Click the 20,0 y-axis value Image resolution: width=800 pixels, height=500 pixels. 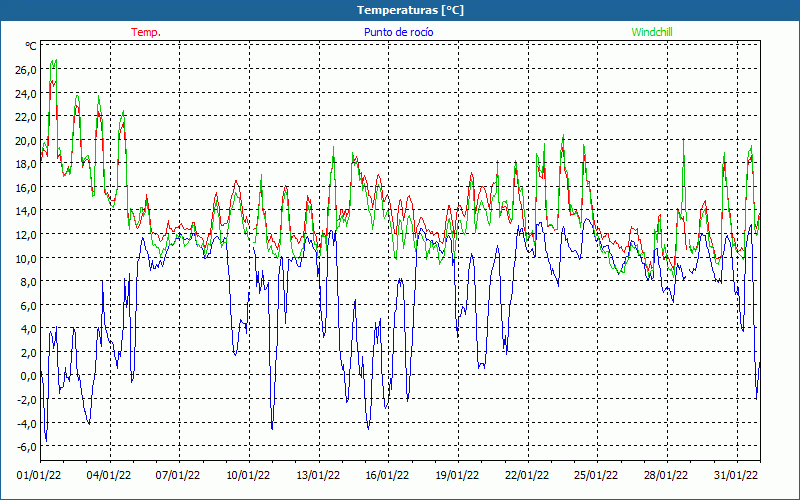[26, 141]
